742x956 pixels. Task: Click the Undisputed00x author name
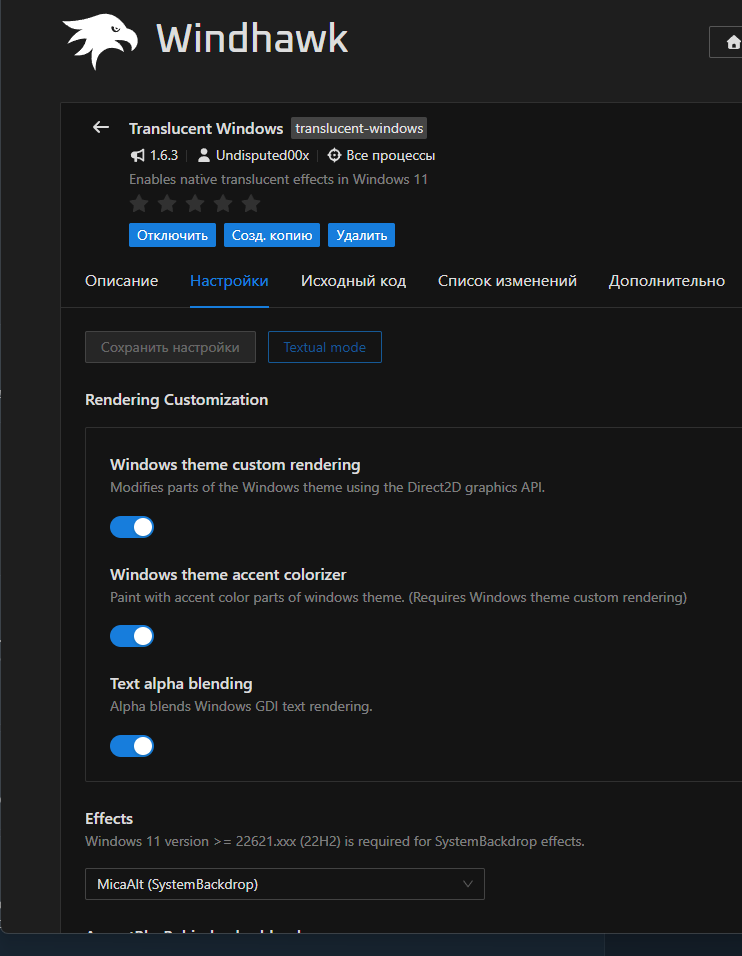pos(263,155)
